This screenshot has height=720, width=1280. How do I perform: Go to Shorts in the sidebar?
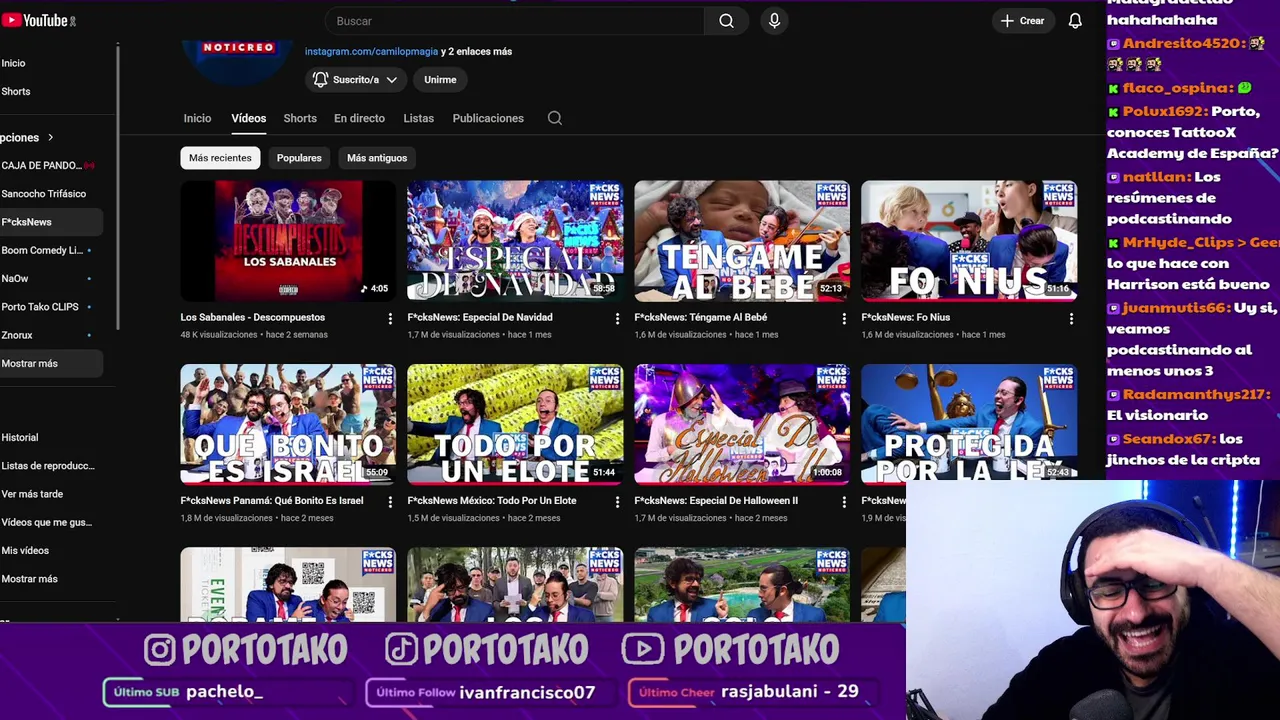(x=16, y=91)
